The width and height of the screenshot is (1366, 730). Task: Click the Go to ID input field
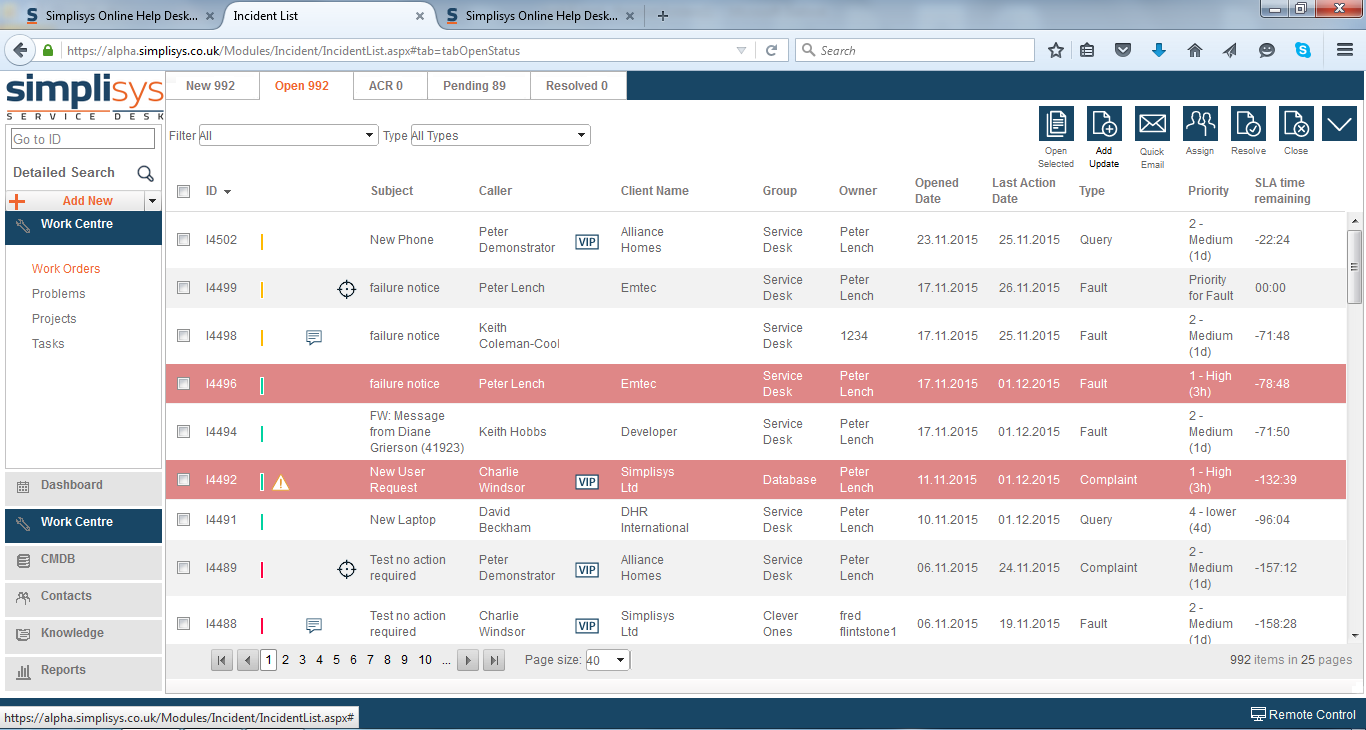coord(82,139)
